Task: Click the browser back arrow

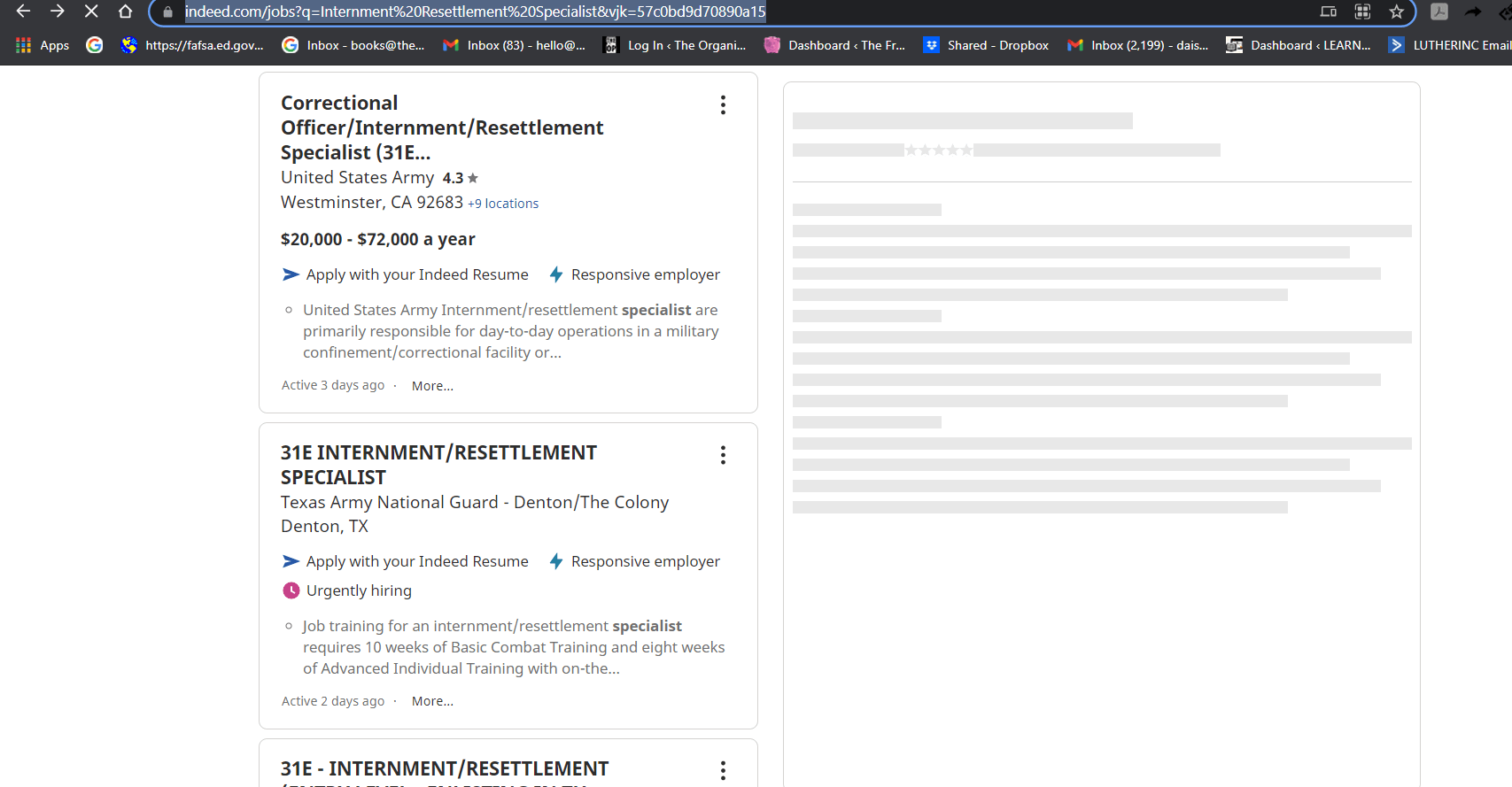Action: tap(23, 12)
